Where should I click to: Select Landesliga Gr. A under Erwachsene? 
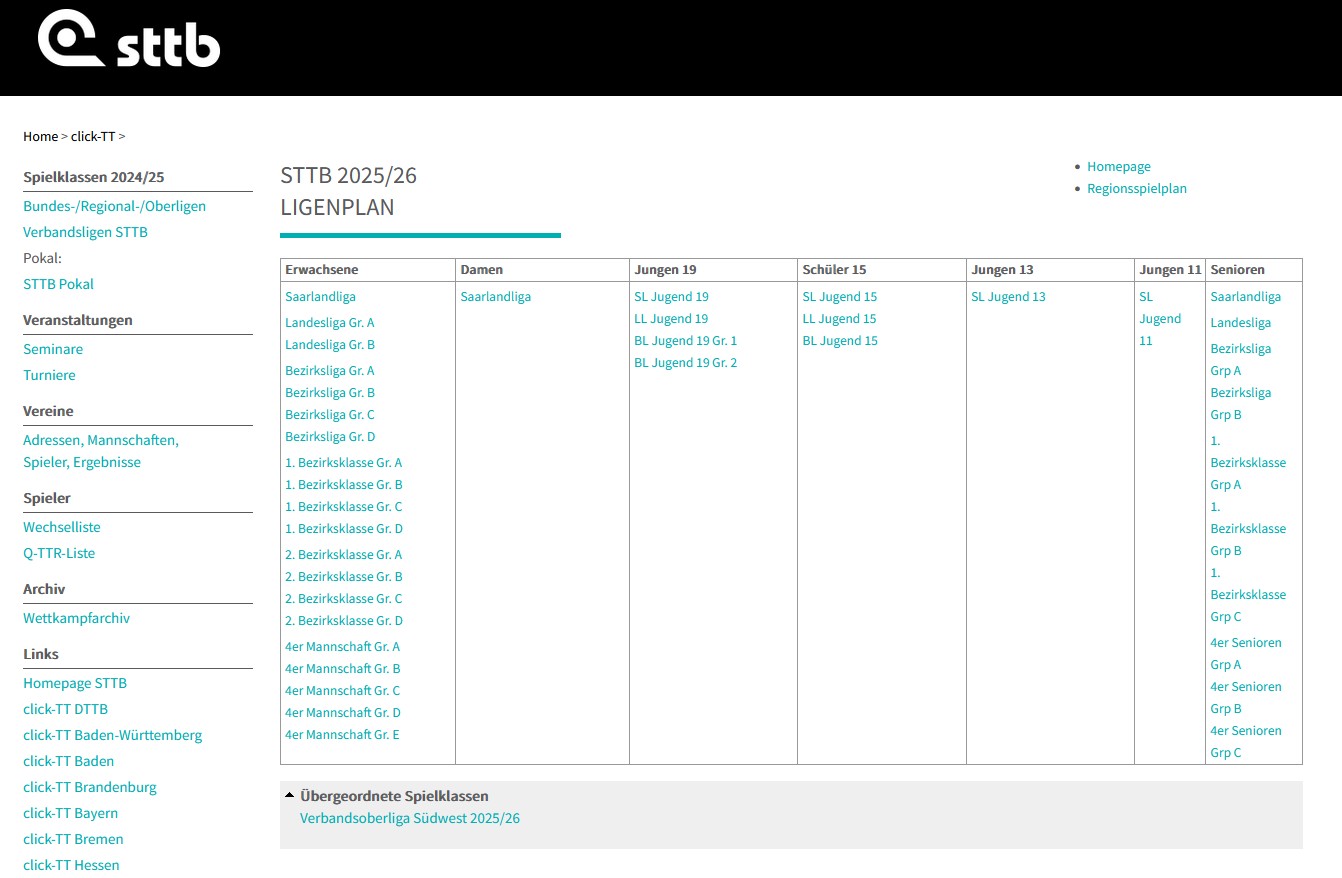tap(329, 323)
